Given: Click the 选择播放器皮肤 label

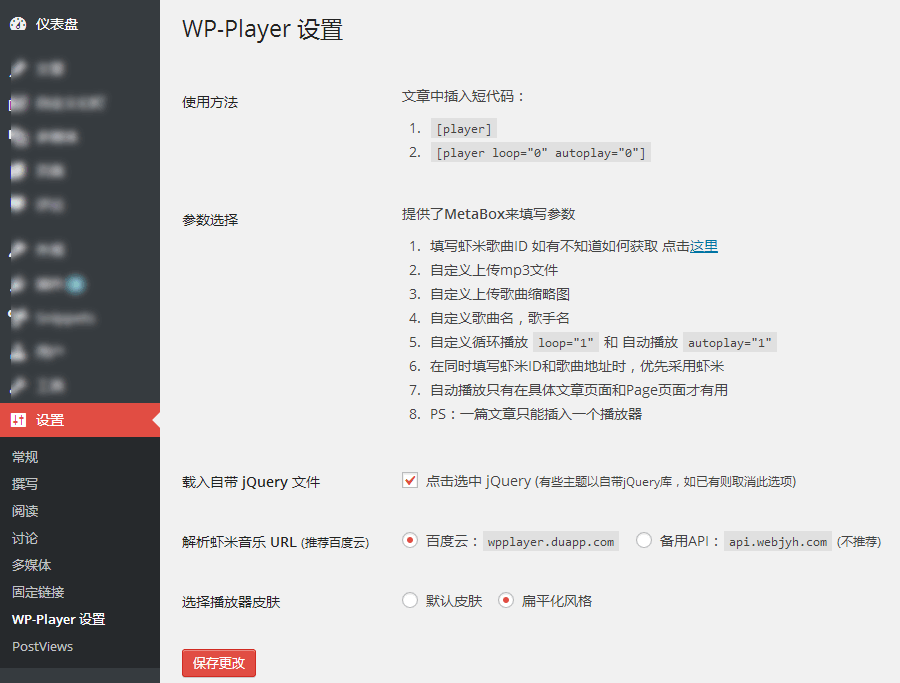Looking at the screenshot, I should [231, 602].
